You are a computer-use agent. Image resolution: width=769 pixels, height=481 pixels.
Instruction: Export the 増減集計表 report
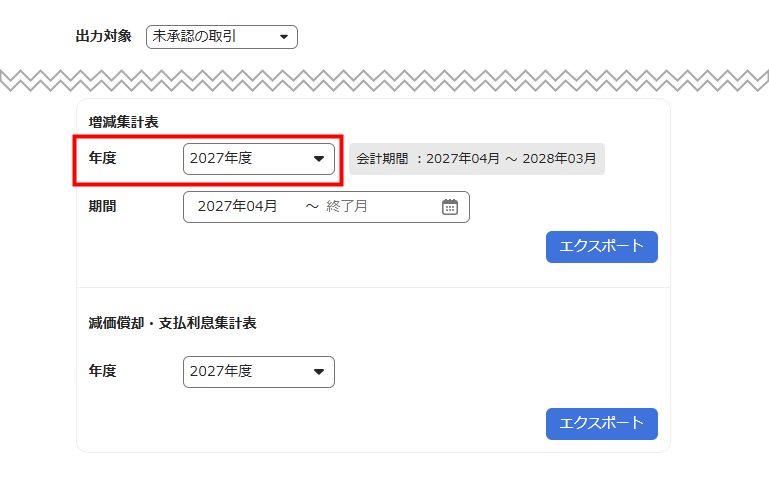601,247
